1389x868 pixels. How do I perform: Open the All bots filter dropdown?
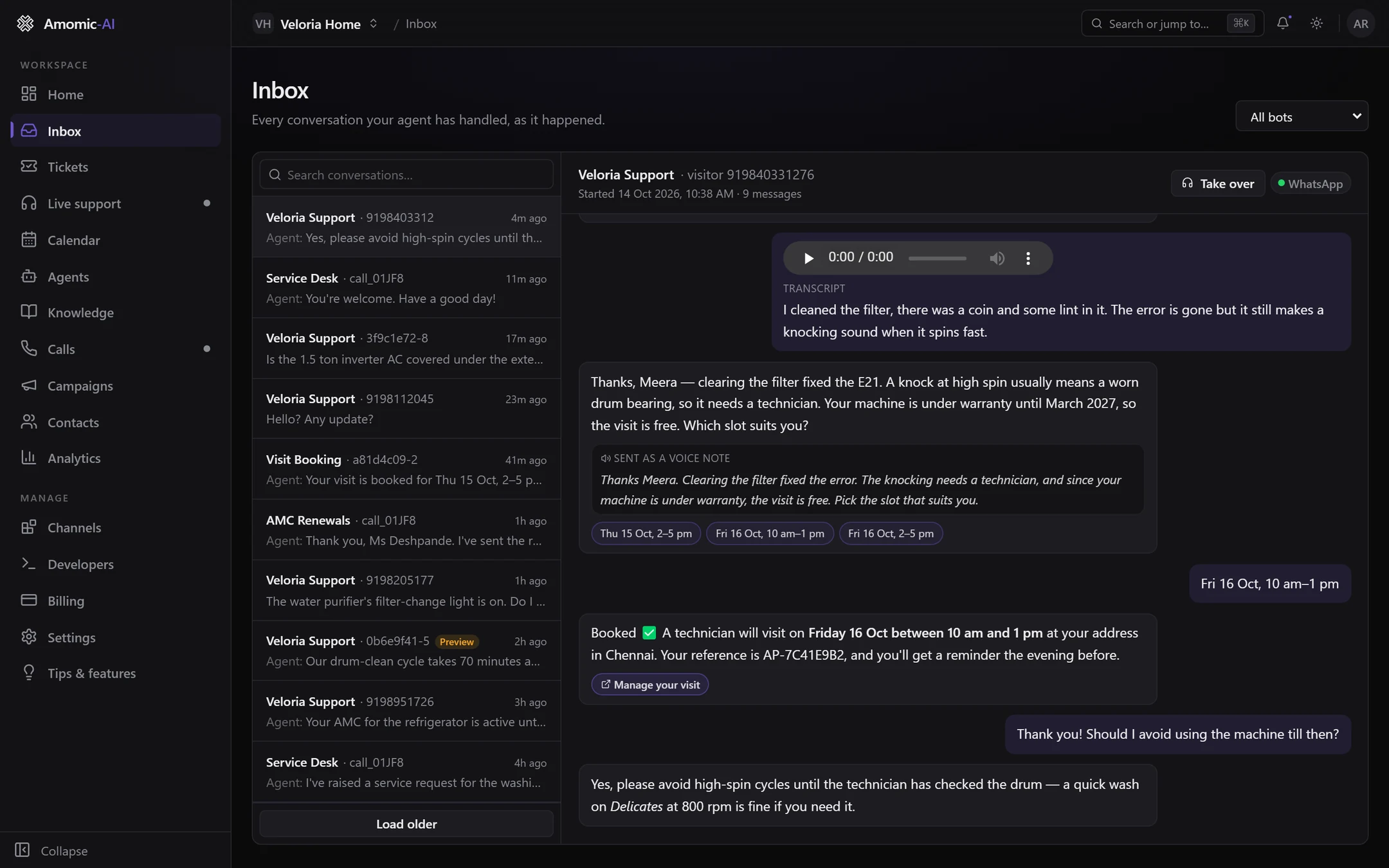point(1302,116)
